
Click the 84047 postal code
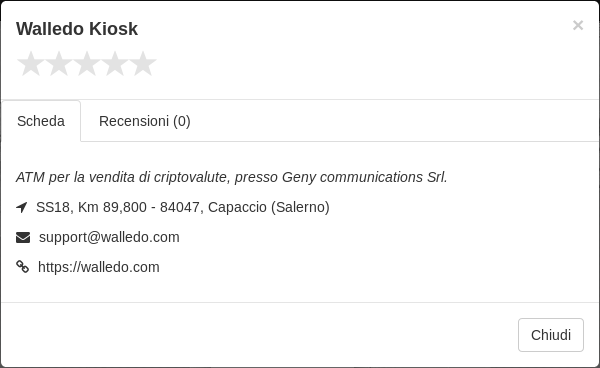click(180, 207)
